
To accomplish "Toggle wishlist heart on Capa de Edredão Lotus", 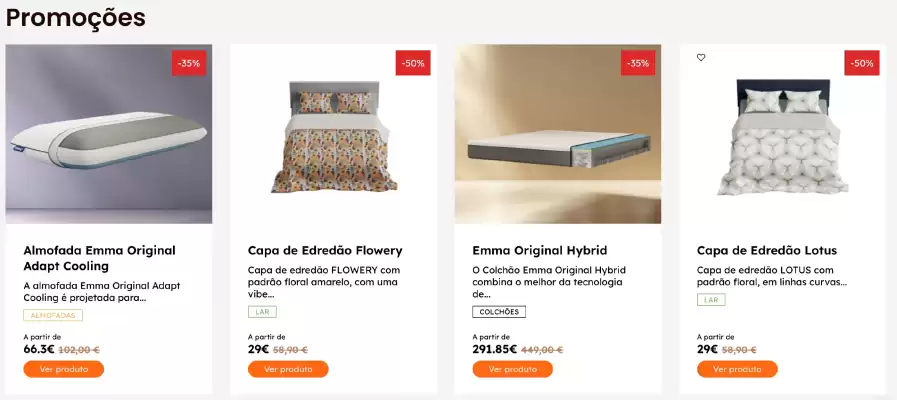I will click(x=701, y=58).
